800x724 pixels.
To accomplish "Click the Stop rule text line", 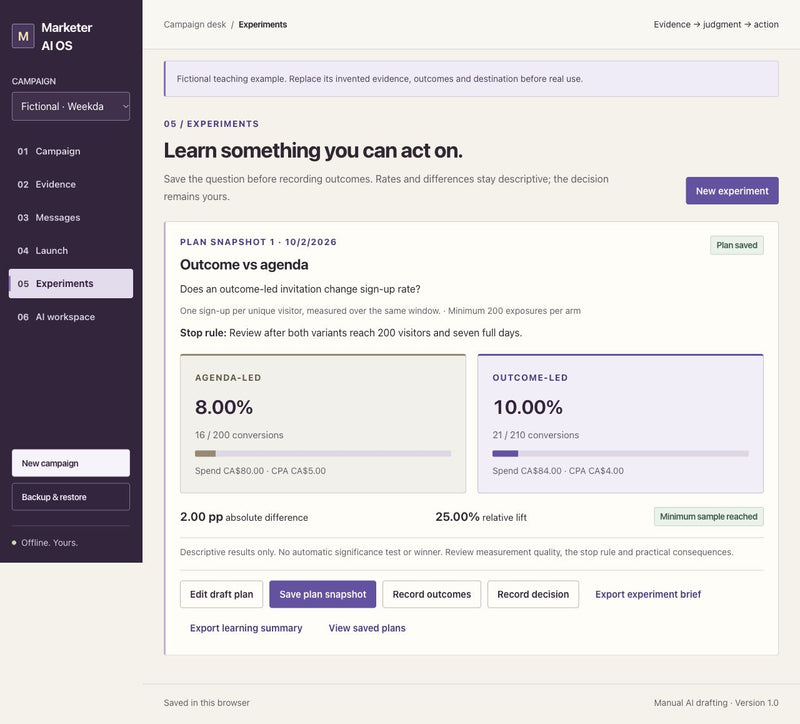I will pos(351,333).
